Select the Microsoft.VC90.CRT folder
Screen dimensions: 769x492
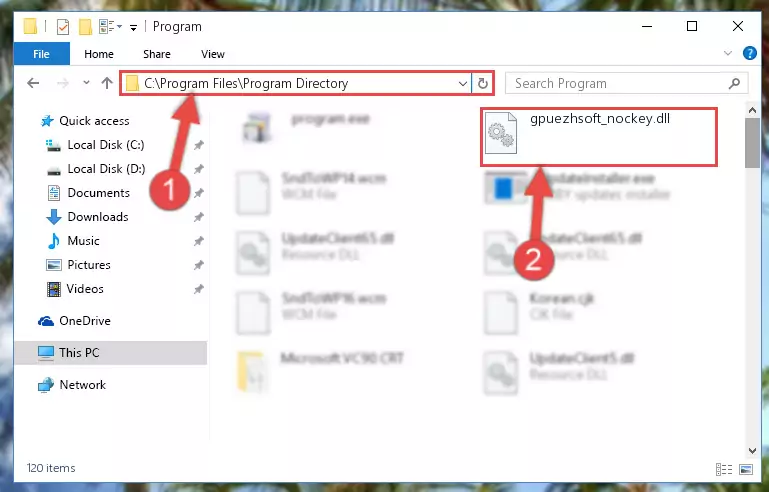pyautogui.click(x=342, y=358)
